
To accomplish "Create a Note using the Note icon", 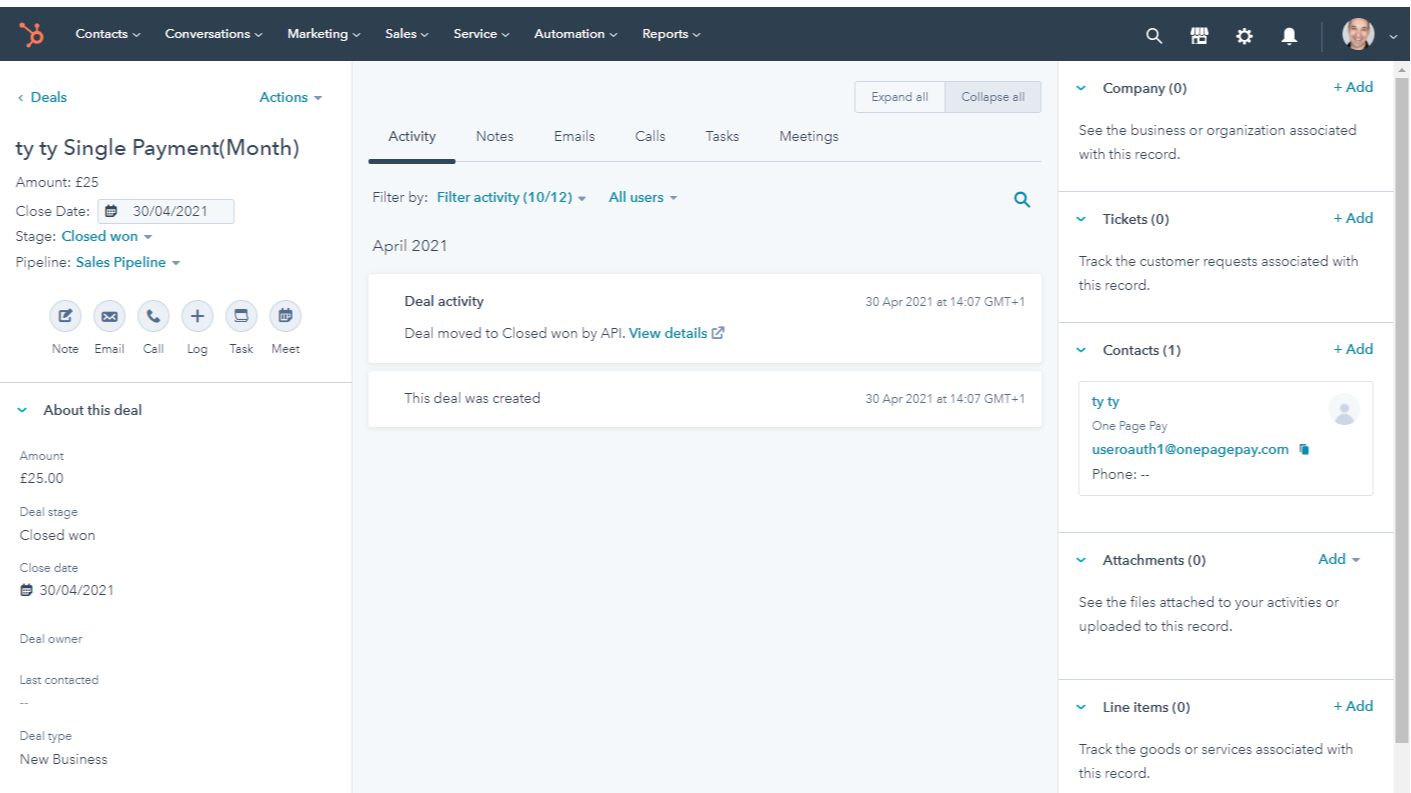I will (x=64, y=315).
